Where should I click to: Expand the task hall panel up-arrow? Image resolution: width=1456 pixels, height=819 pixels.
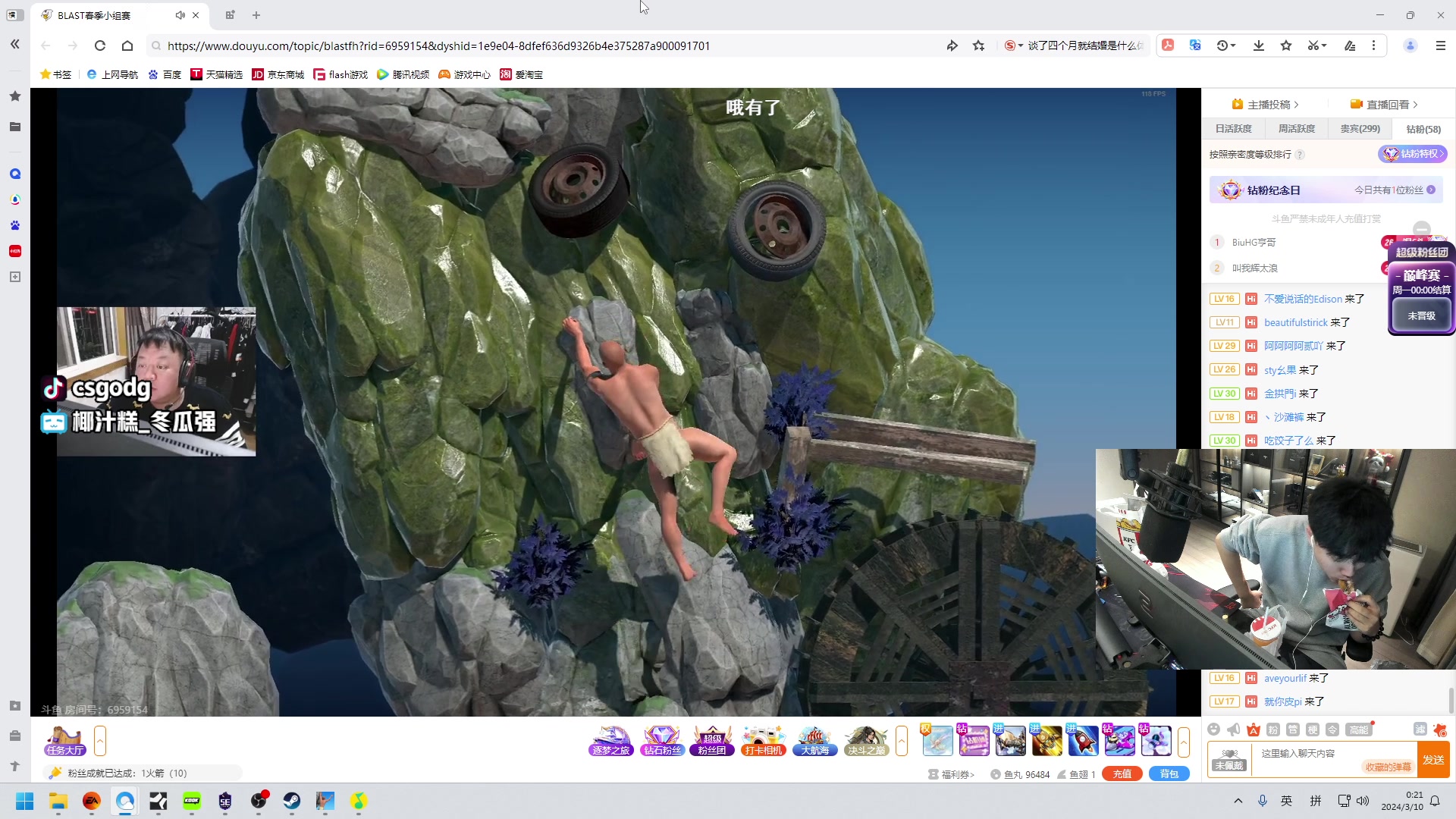coord(100,741)
